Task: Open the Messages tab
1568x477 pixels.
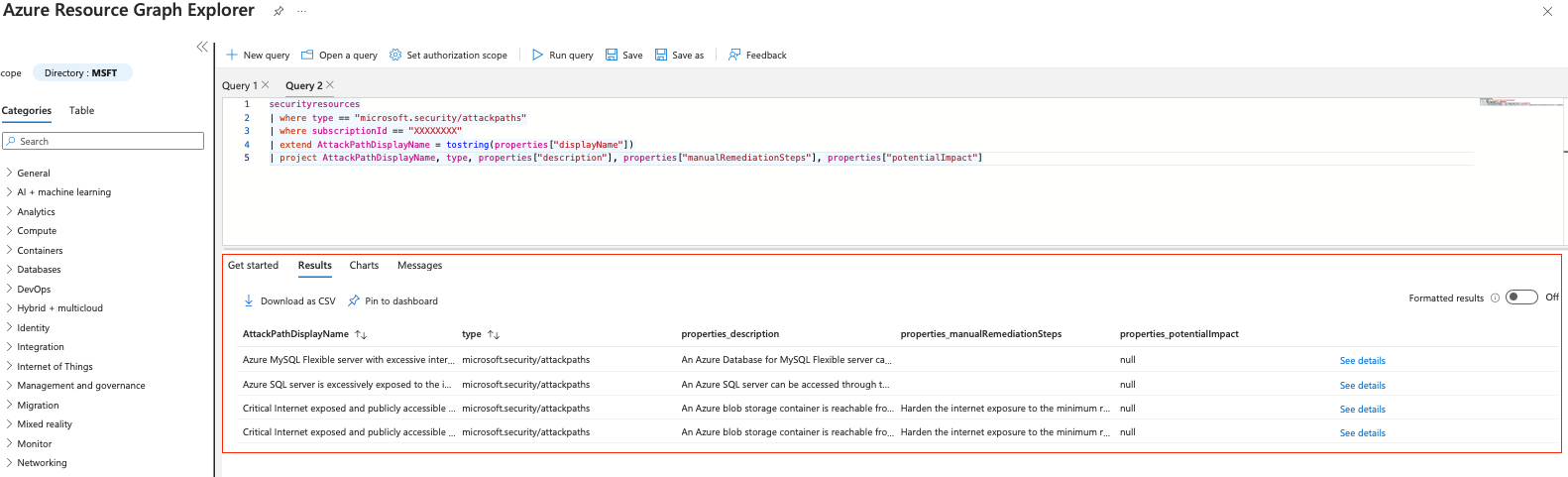Action: [419, 265]
